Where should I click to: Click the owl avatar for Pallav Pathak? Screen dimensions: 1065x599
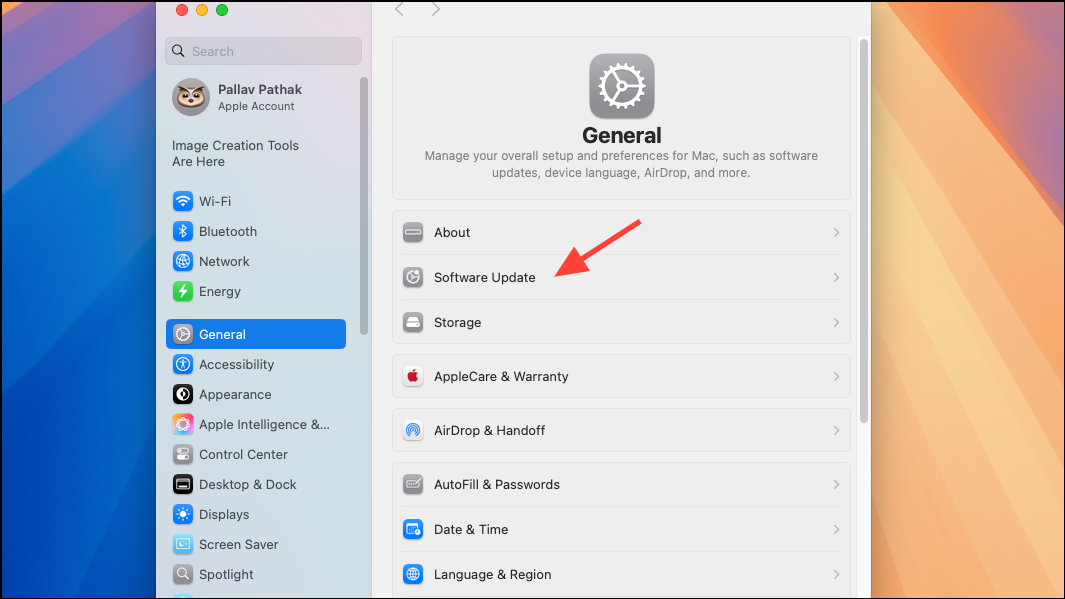click(x=191, y=97)
